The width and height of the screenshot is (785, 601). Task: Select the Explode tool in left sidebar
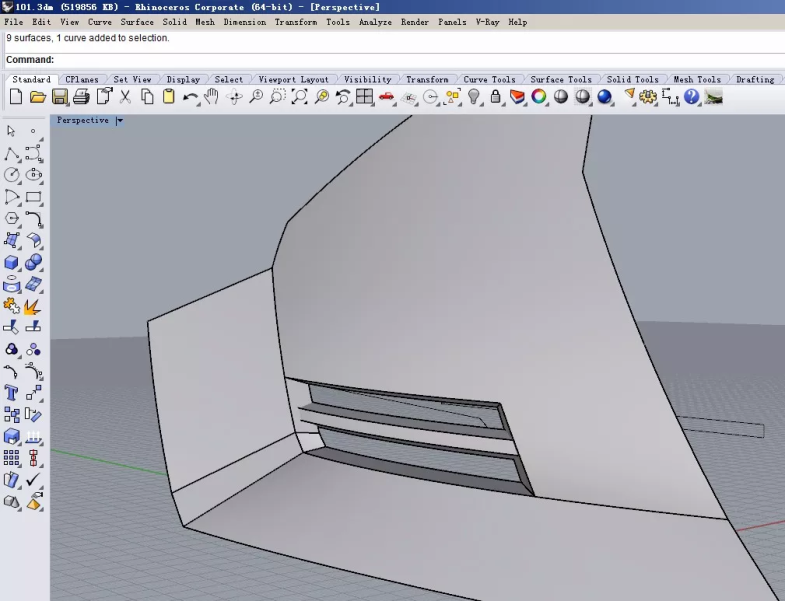coord(33,306)
